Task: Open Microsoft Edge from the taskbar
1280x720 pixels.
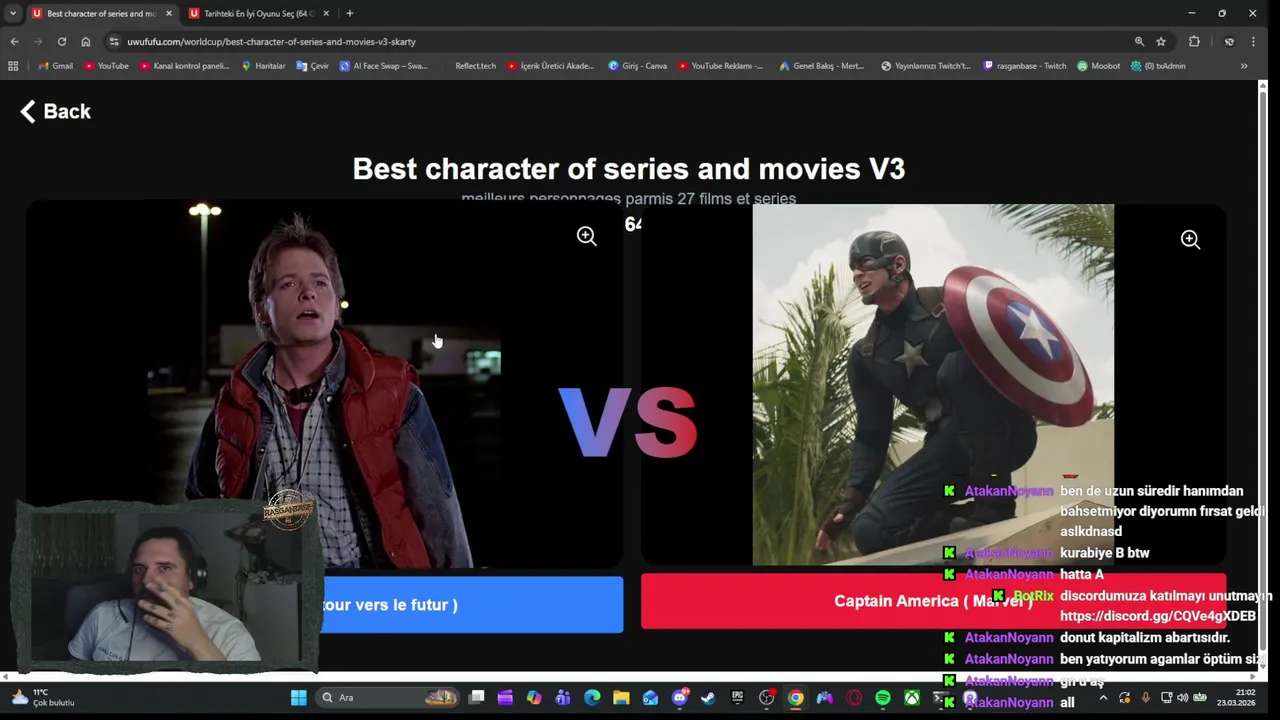Action: (x=592, y=698)
